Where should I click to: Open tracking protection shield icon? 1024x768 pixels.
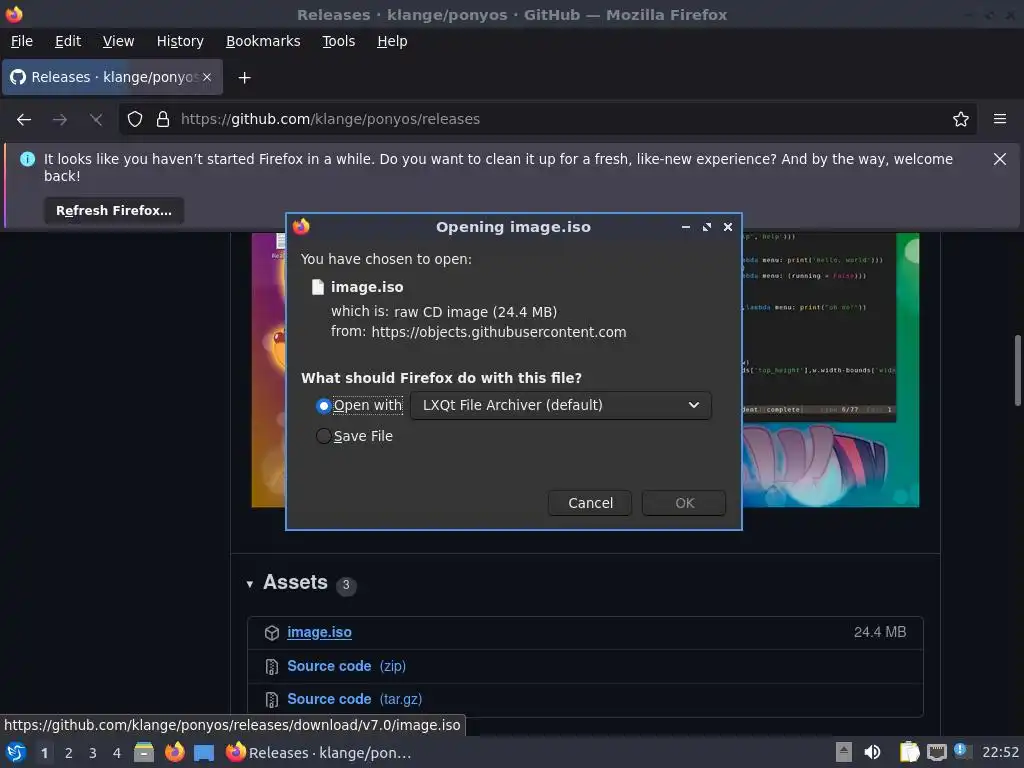click(x=135, y=119)
